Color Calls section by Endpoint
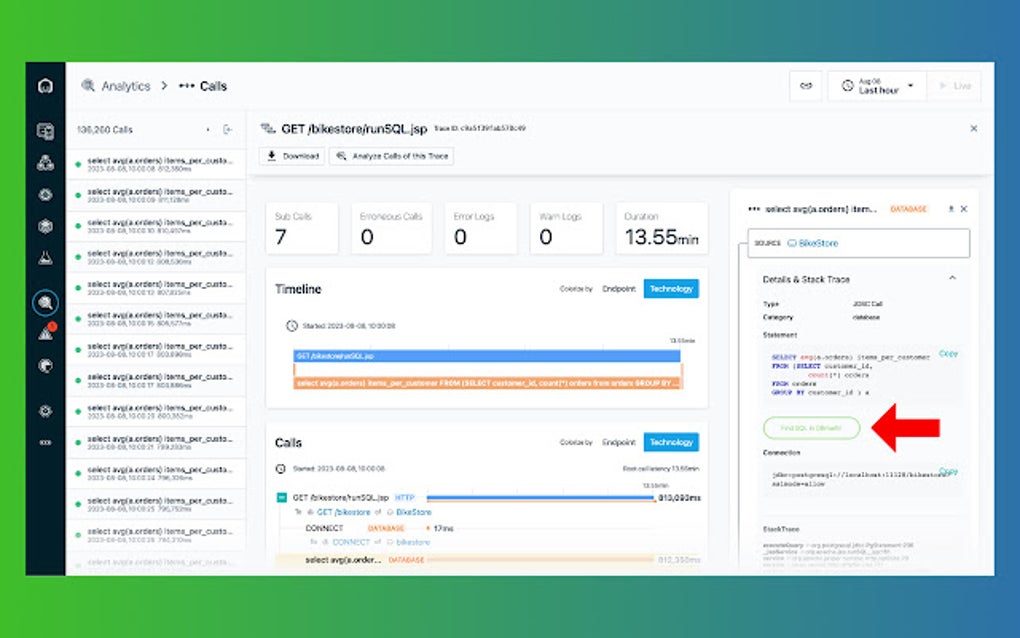Screen dimensions: 1020x638 (x=619, y=442)
